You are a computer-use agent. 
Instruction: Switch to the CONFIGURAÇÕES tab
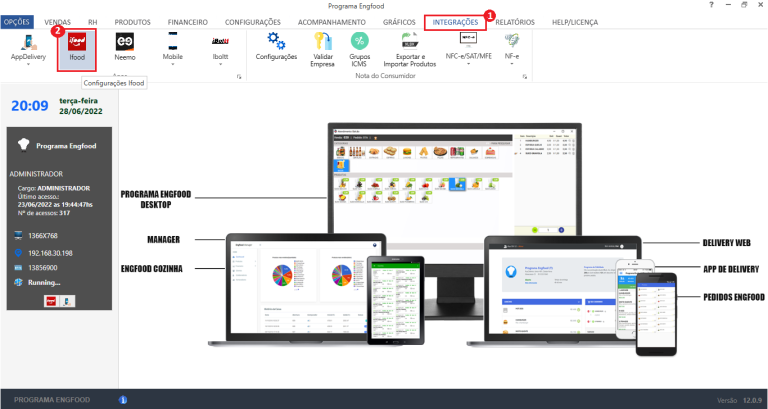pyautogui.click(x=253, y=22)
